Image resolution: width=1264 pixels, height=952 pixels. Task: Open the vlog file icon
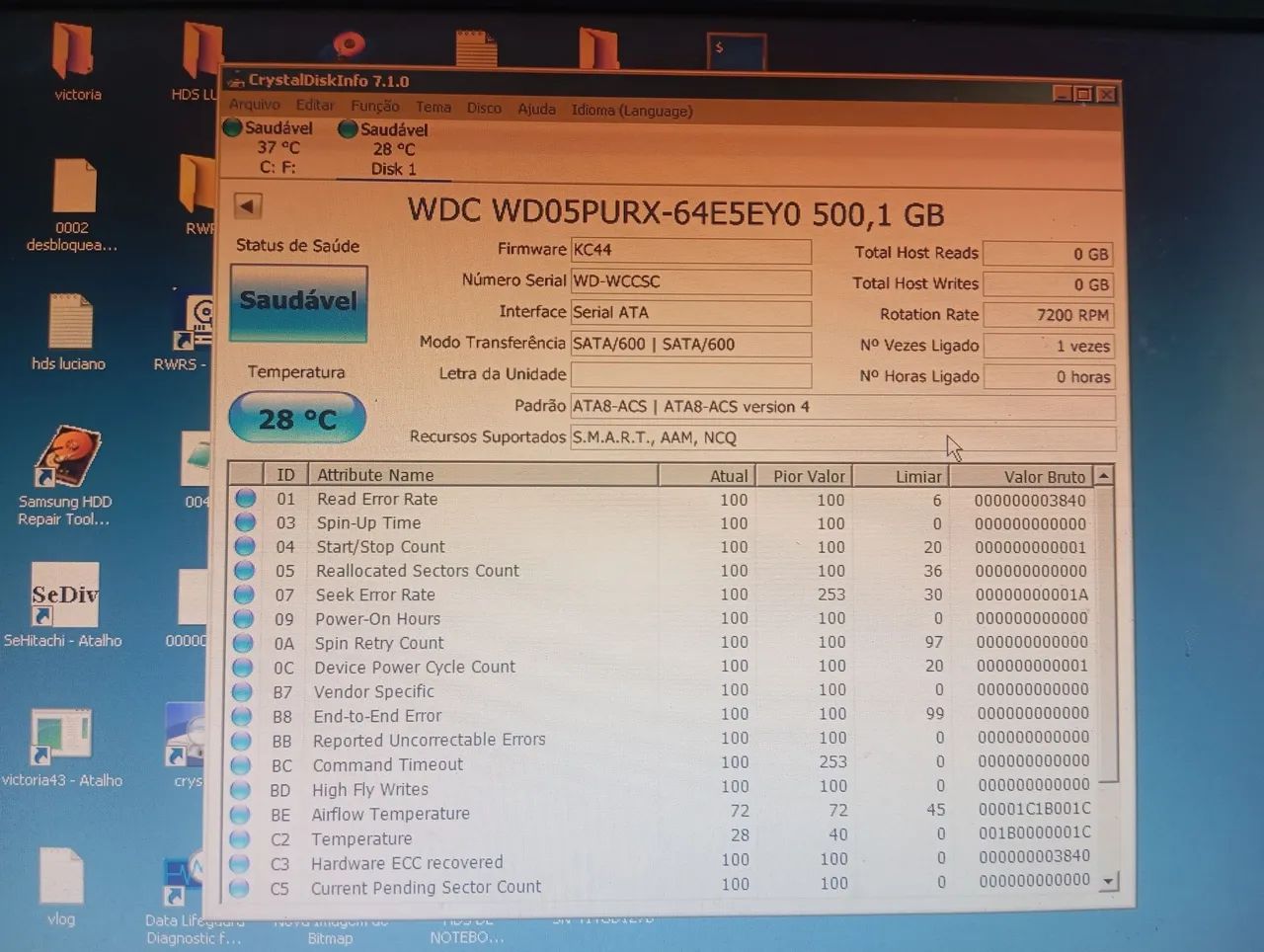(61, 877)
